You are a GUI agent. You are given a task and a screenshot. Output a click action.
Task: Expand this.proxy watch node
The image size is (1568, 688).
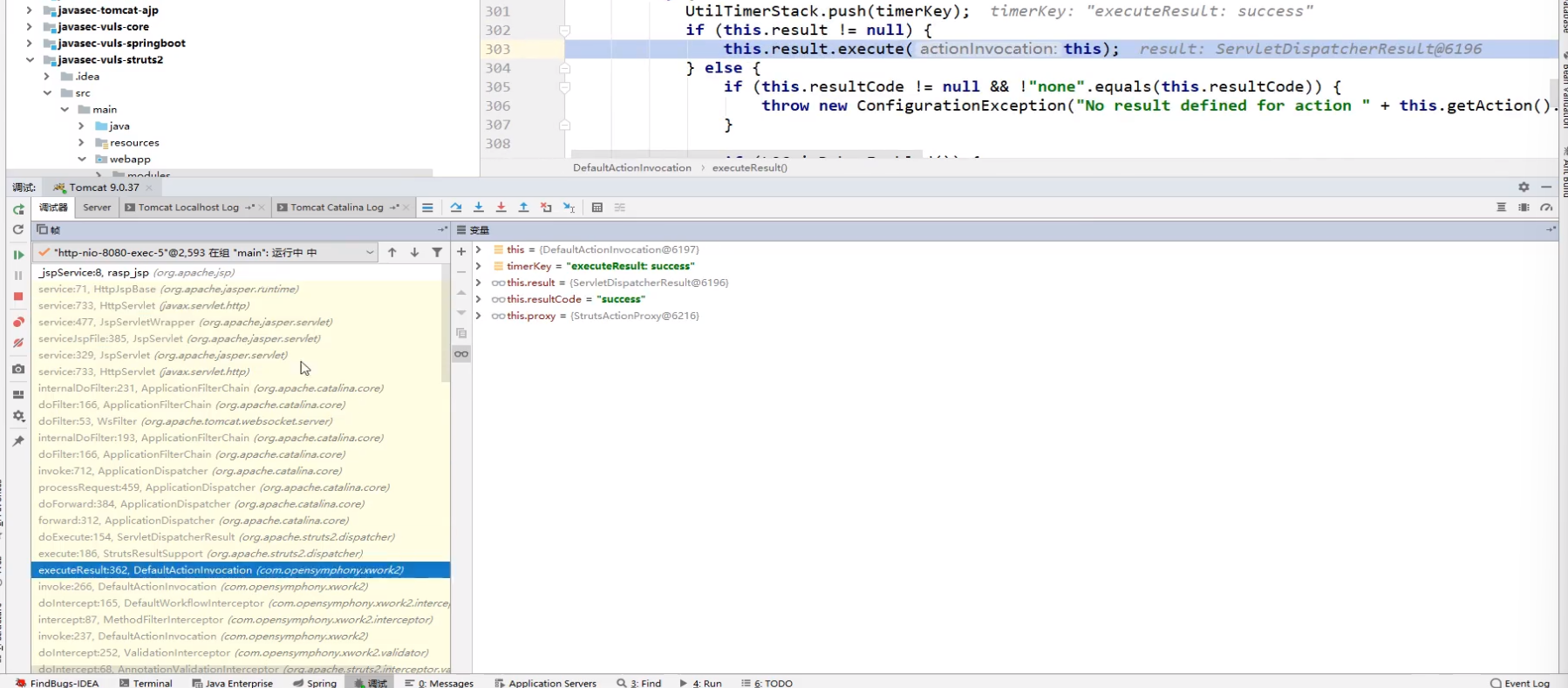point(478,316)
